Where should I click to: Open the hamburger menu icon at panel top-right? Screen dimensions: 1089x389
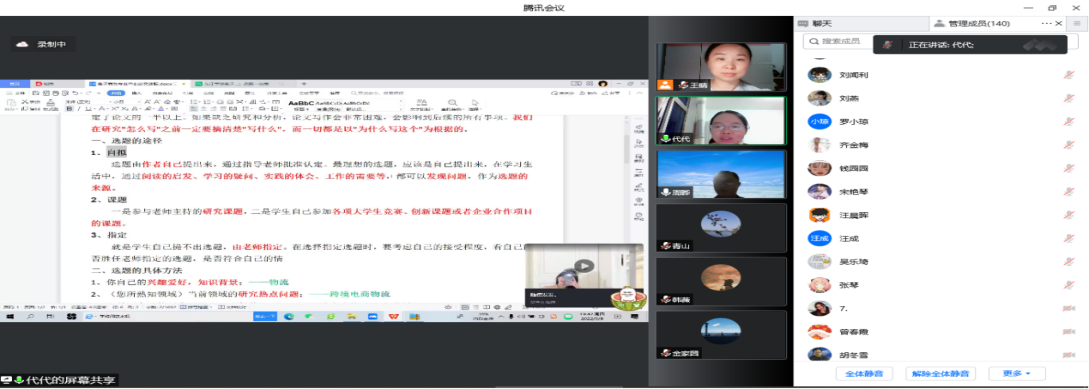click(1076, 23)
